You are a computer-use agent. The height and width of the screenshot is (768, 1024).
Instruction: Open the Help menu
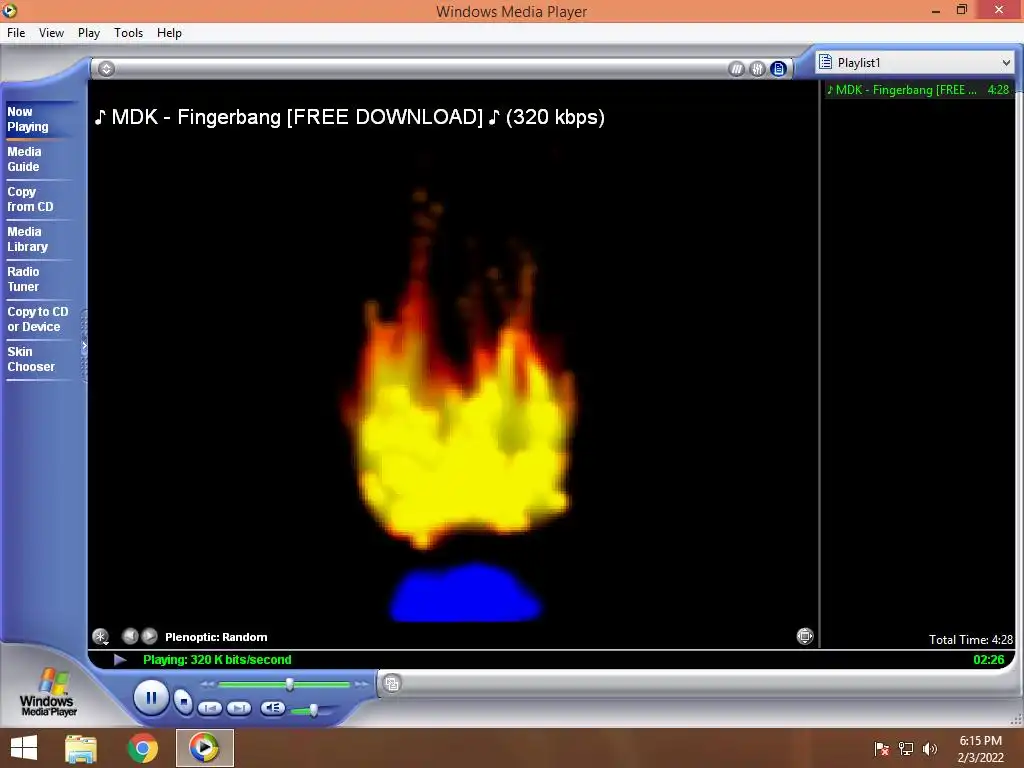point(169,33)
